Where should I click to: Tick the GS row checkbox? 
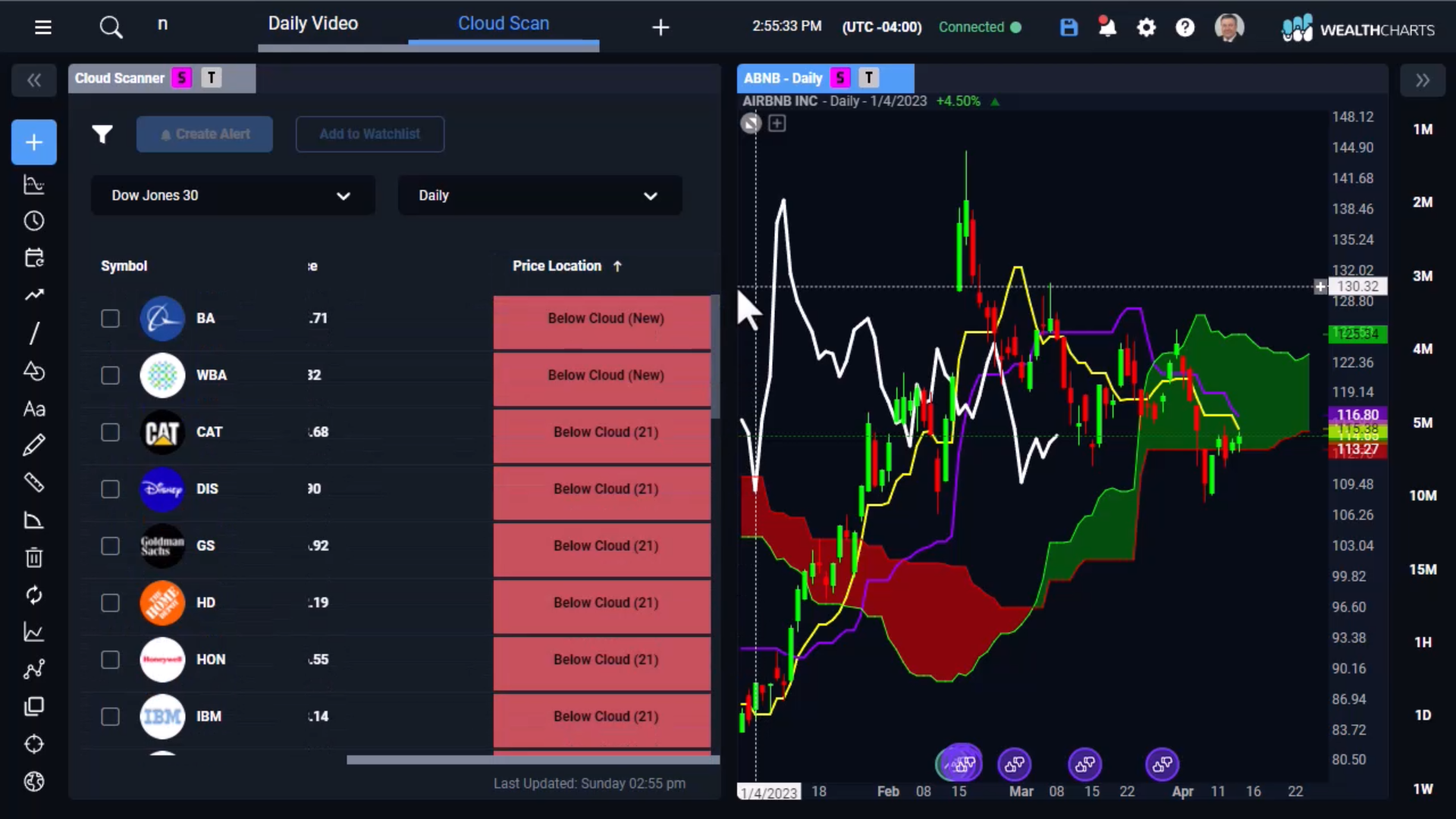tap(111, 546)
